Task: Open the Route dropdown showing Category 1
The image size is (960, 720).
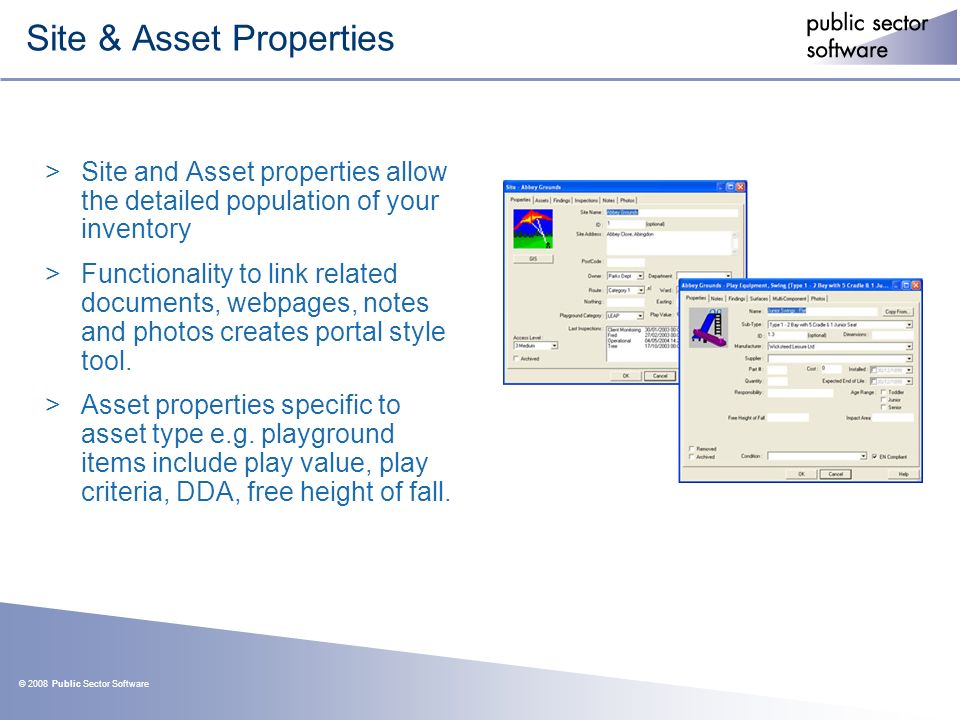Action: coord(626,290)
